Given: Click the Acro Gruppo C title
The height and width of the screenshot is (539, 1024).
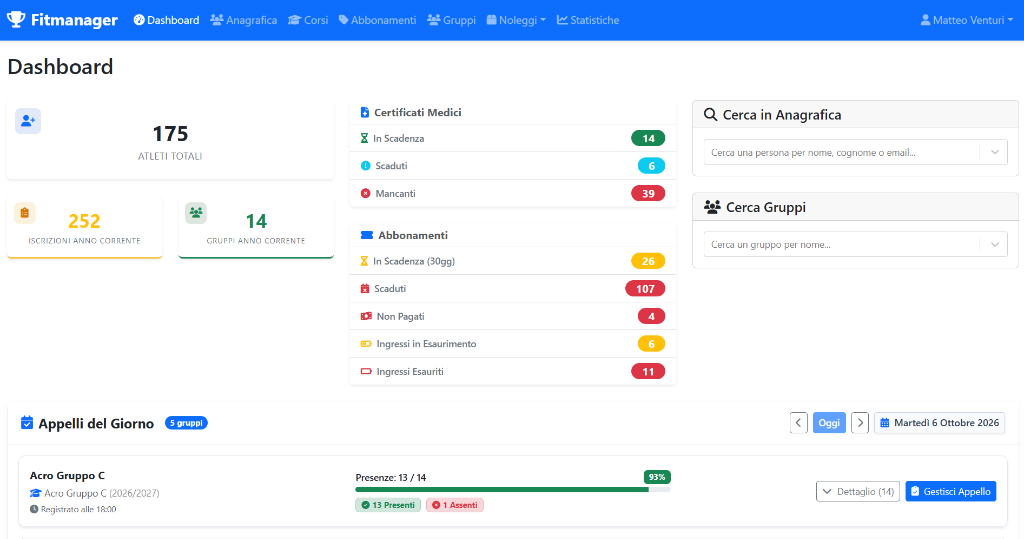Looking at the screenshot, I should pos(67,476).
